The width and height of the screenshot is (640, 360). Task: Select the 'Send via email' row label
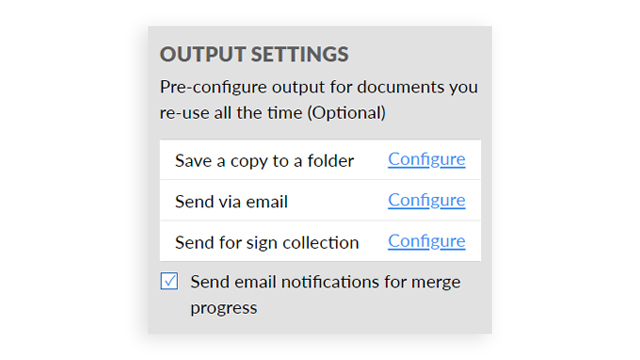(x=231, y=202)
